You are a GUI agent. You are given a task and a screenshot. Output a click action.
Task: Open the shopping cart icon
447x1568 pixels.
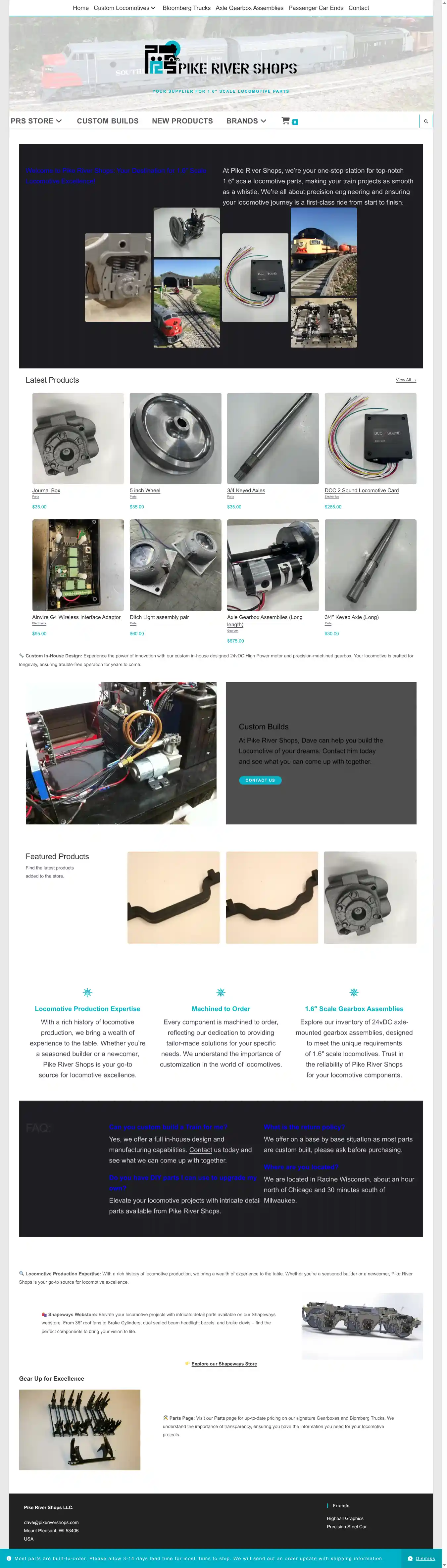pos(286,121)
